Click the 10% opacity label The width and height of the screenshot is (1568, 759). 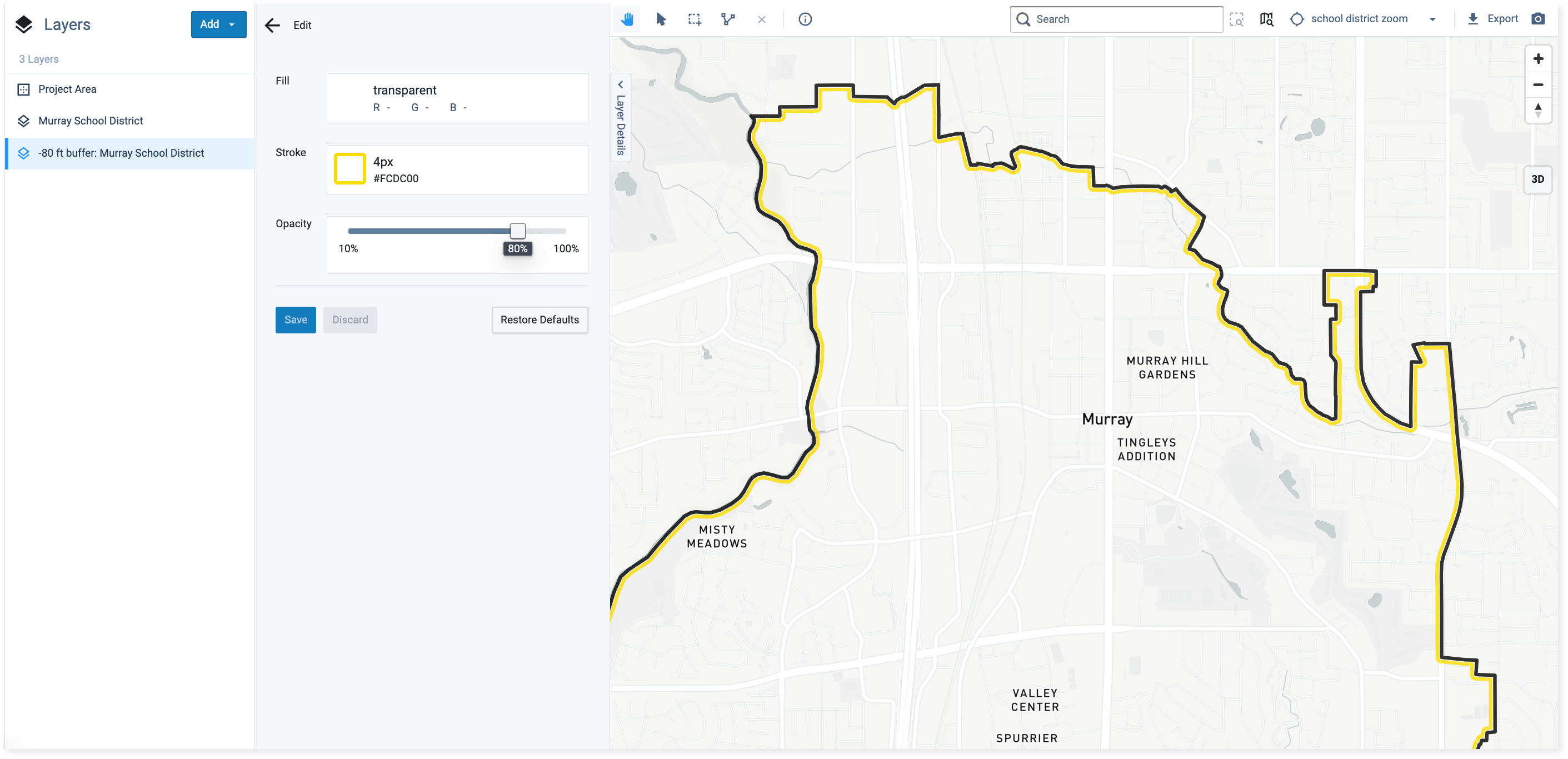[x=348, y=248]
